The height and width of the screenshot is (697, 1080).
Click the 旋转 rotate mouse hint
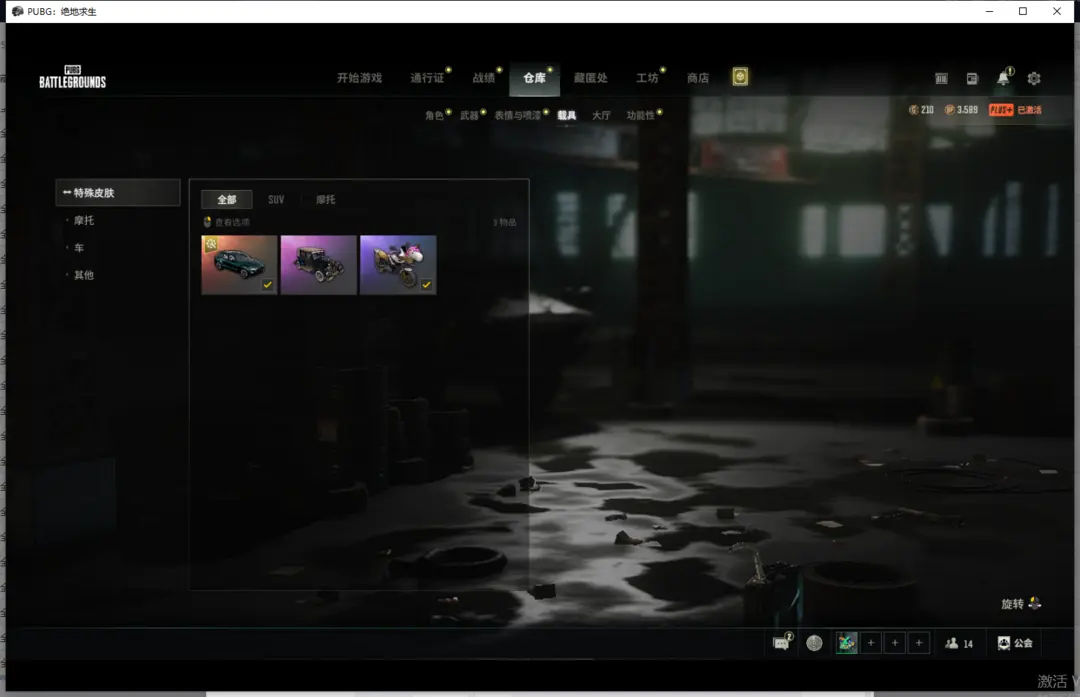[1021, 604]
